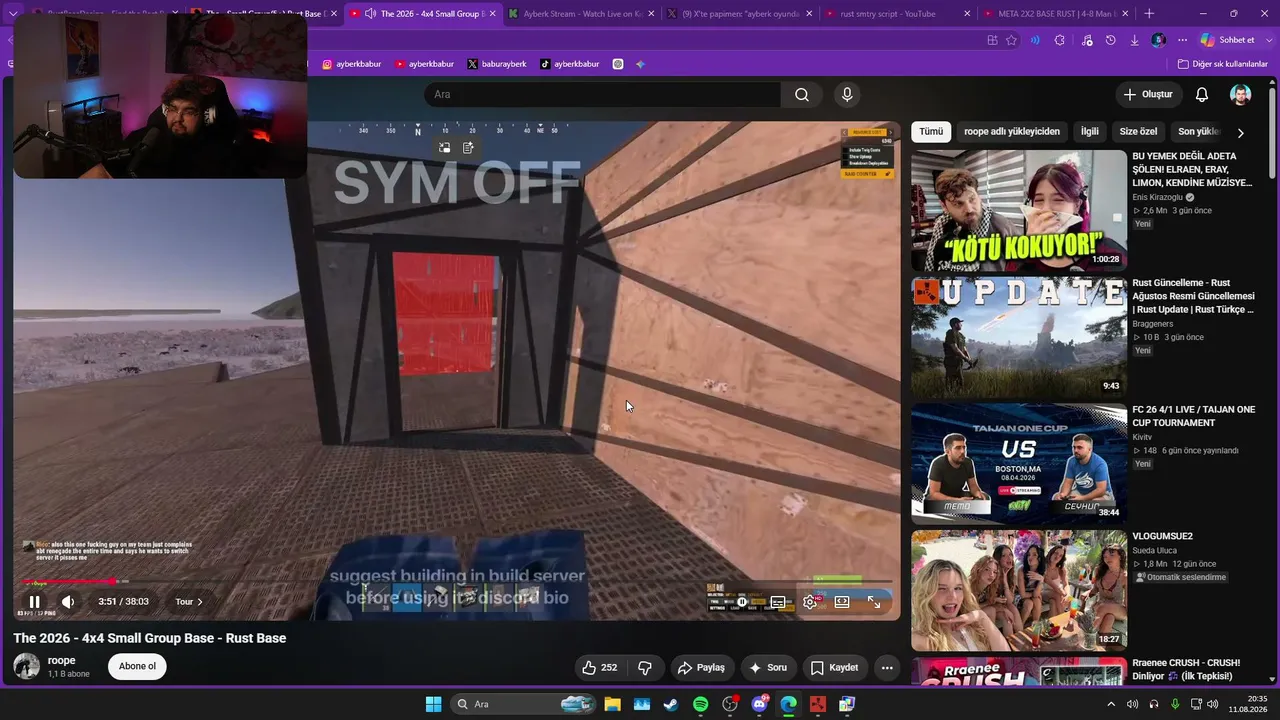Launch Steam from the taskbar
Viewport: 1280px width, 720px height.
671,704
